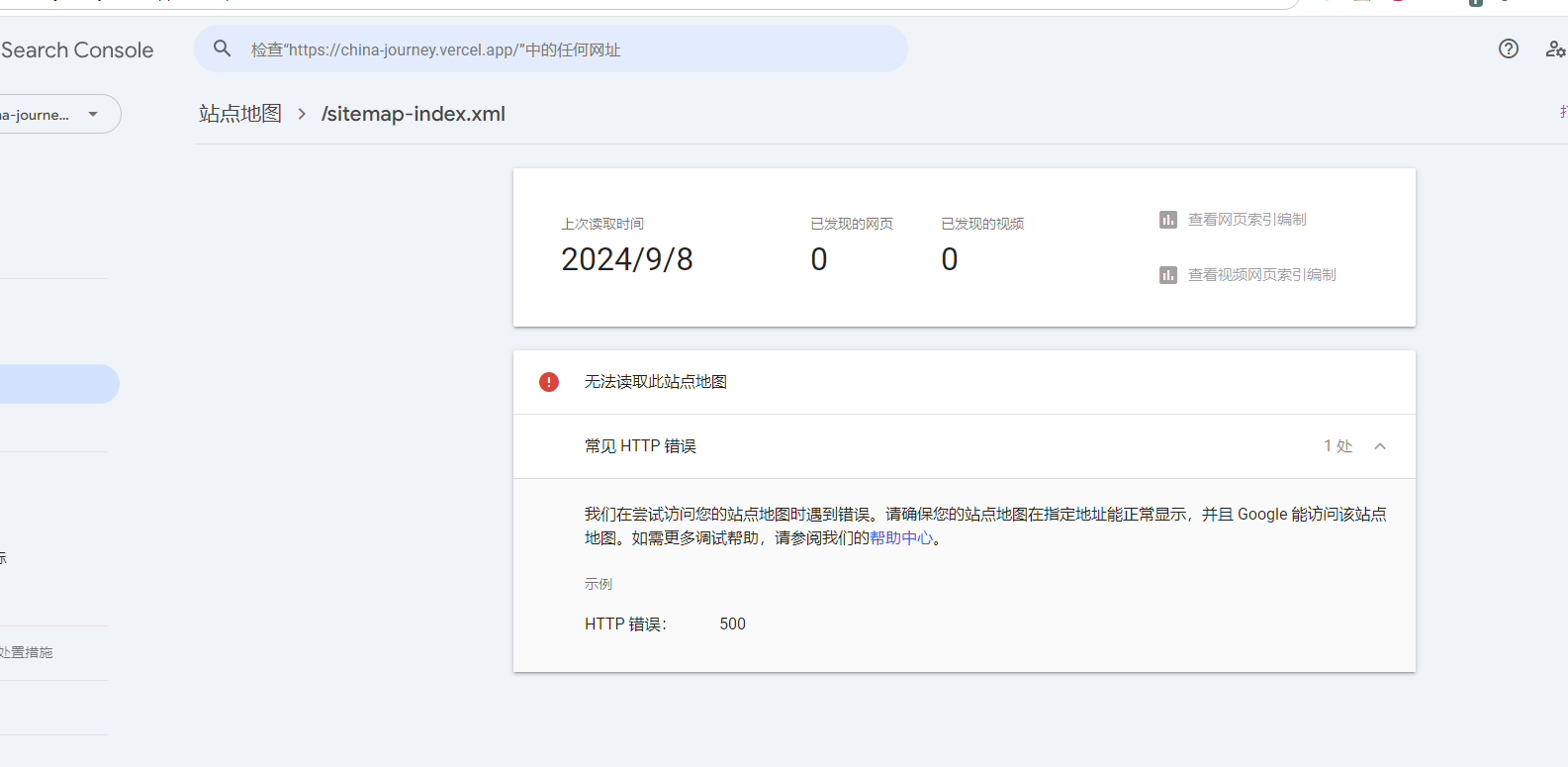Click the /sitemap-index.xml breadcrumb title

(x=414, y=114)
